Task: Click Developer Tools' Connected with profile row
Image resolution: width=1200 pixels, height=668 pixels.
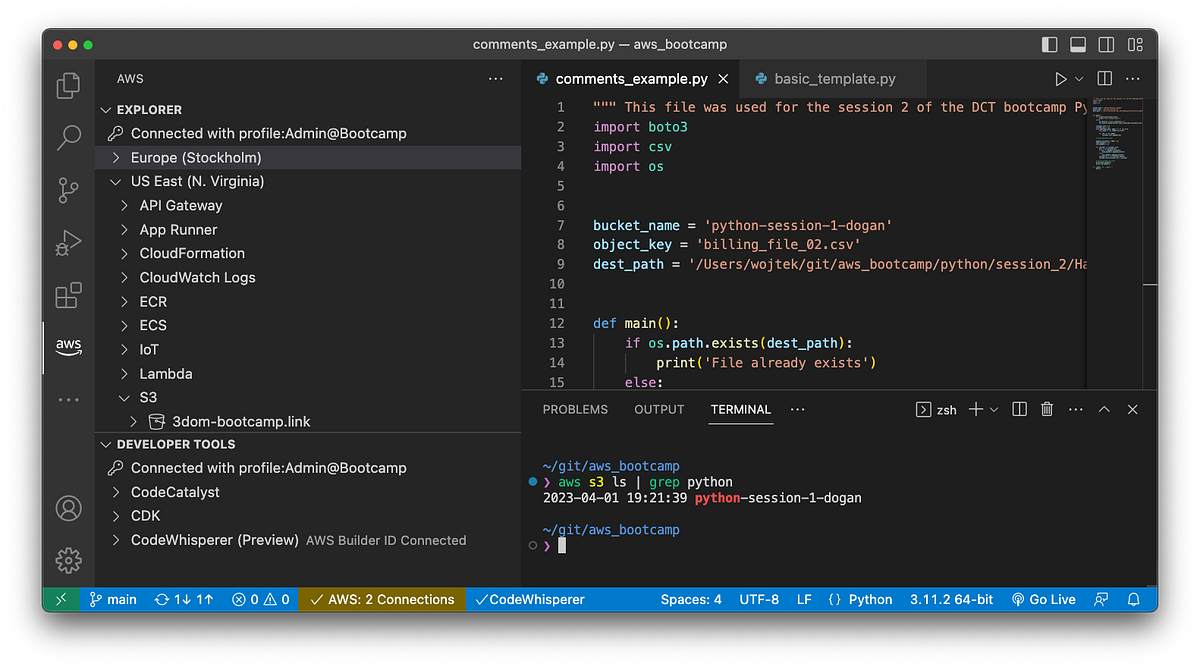Action: (308, 468)
